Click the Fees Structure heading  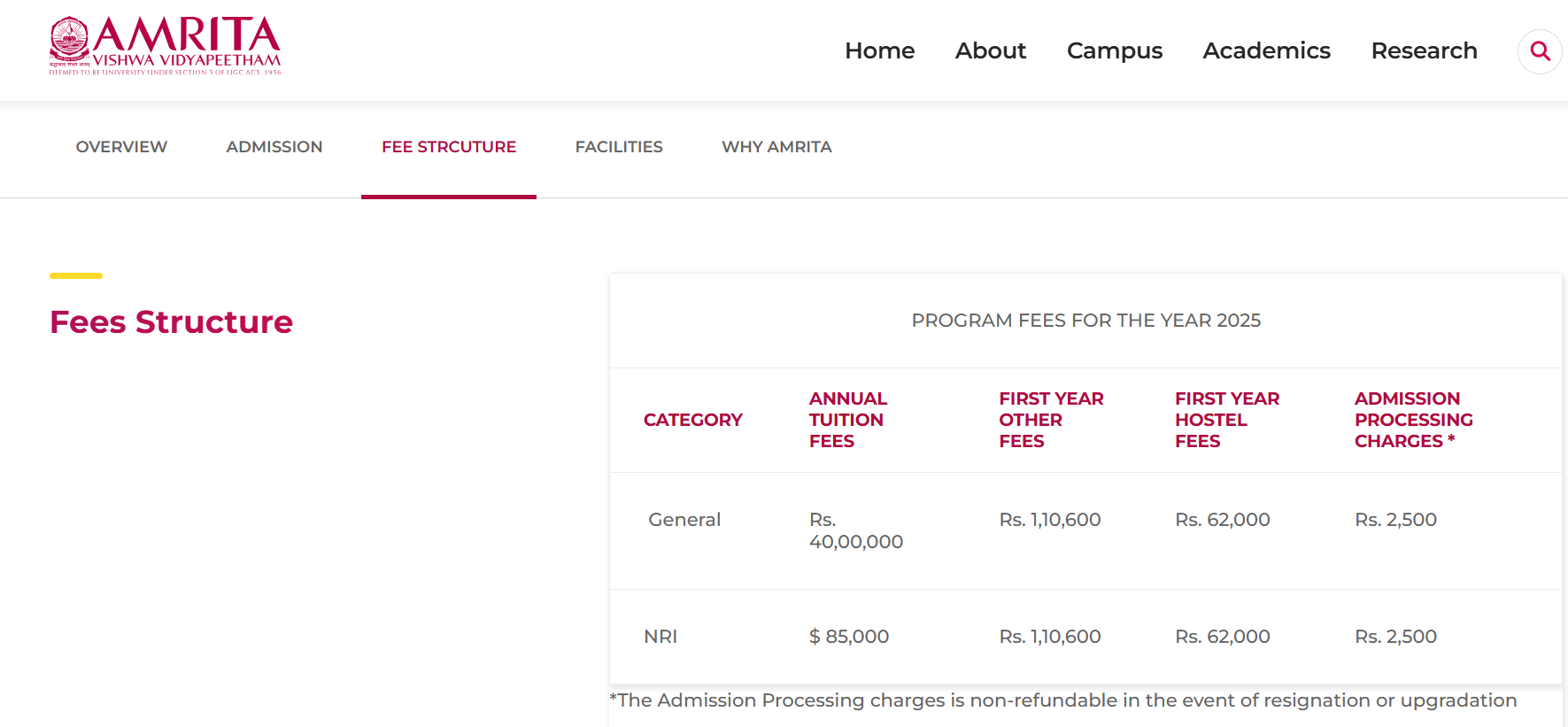(171, 322)
